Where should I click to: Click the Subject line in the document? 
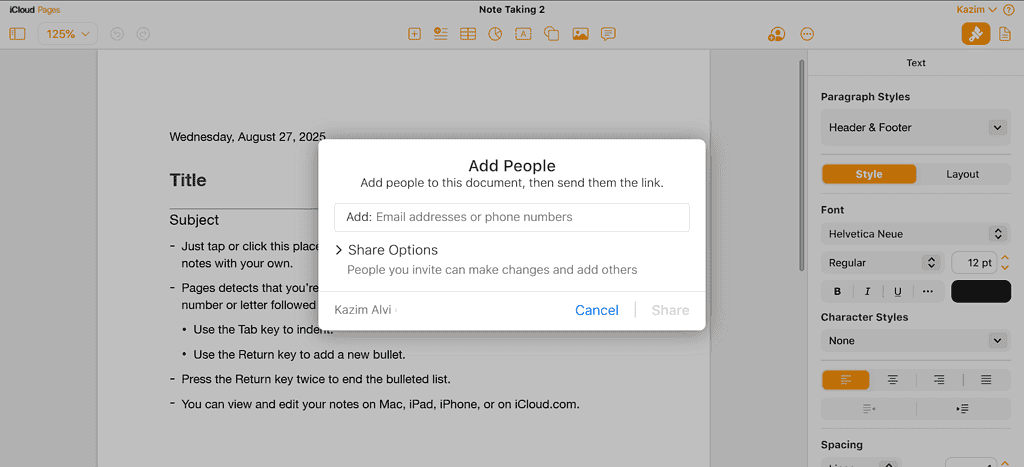pos(194,220)
